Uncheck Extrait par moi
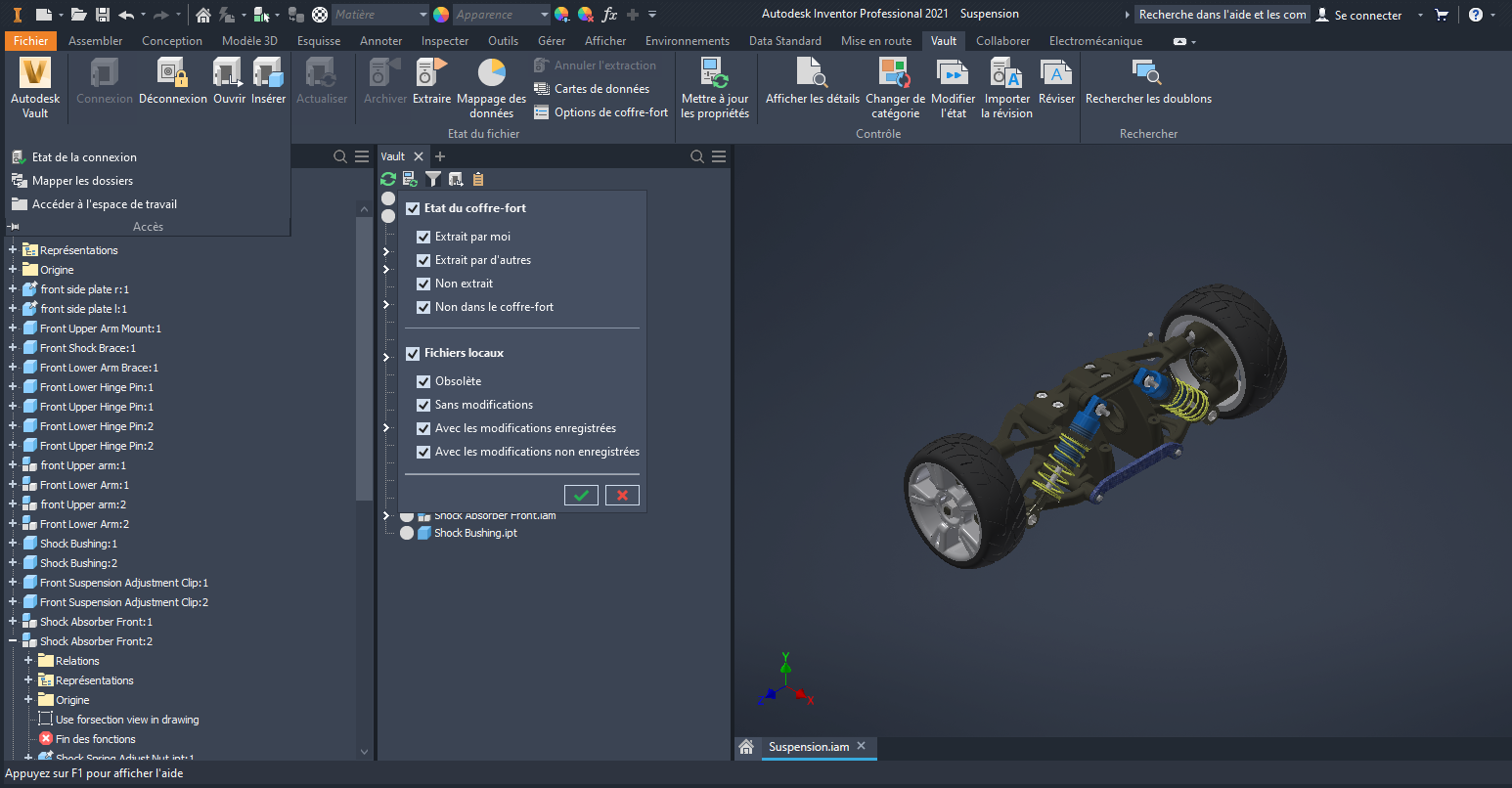 (423, 237)
